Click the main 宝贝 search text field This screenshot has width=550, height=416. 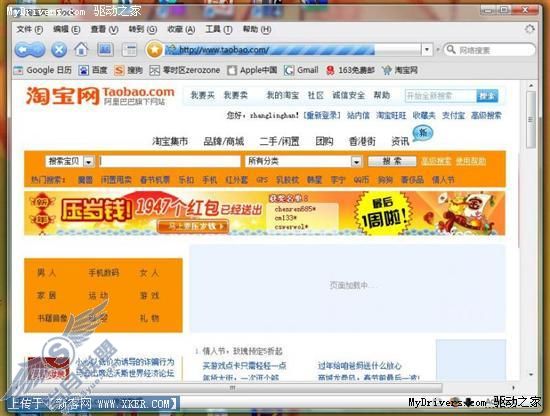pos(170,161)
